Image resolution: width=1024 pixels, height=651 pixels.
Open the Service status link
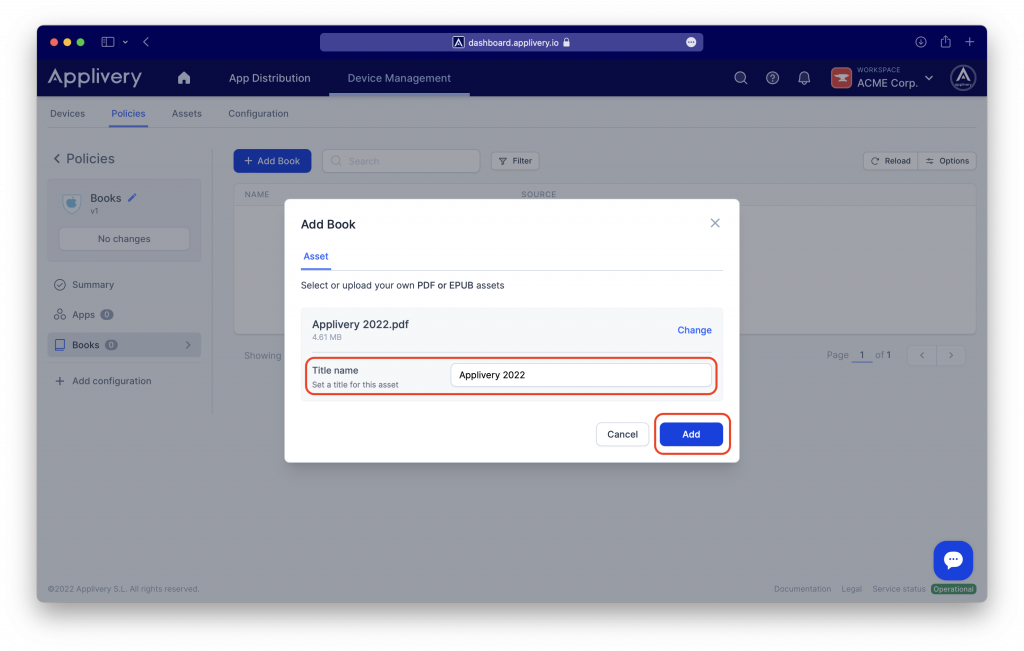[x=899, y=589]
